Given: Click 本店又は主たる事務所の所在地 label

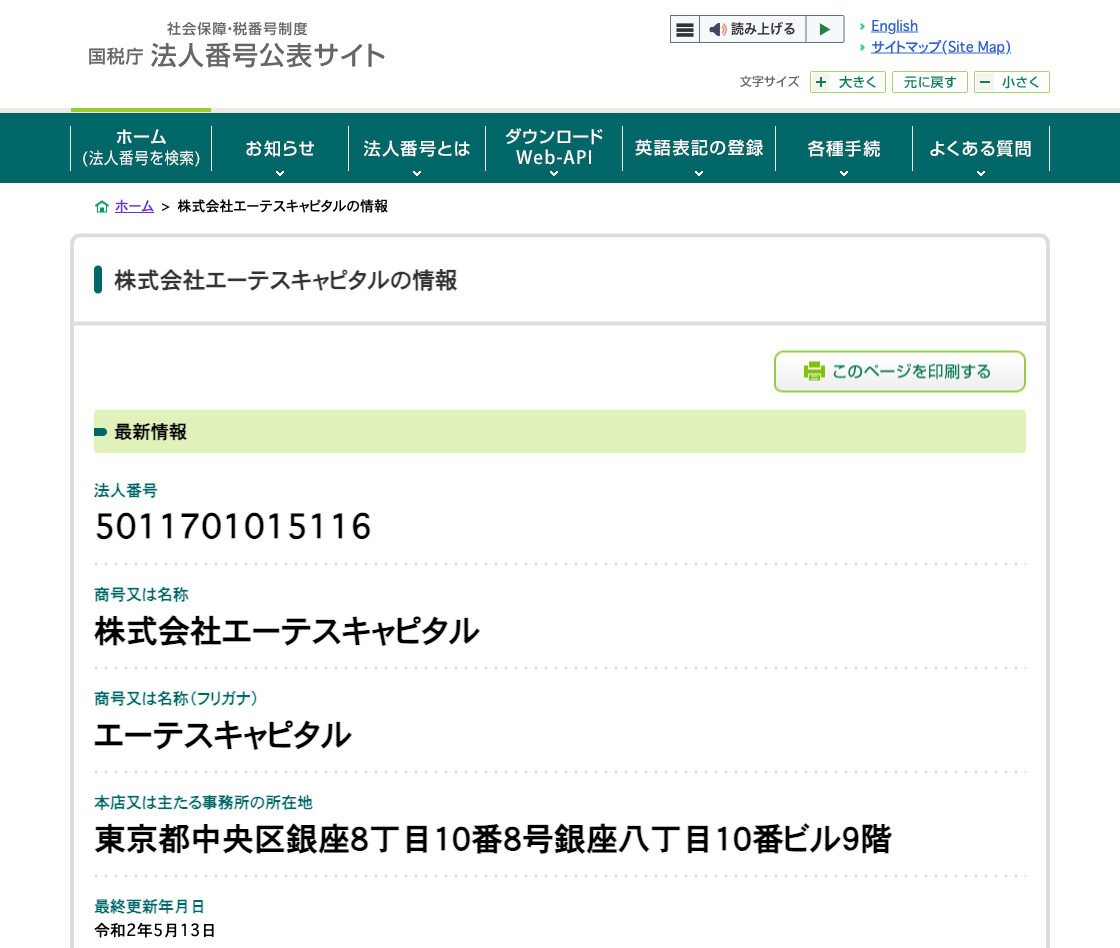Looking at the screenshot, I should tap(204, 802).
